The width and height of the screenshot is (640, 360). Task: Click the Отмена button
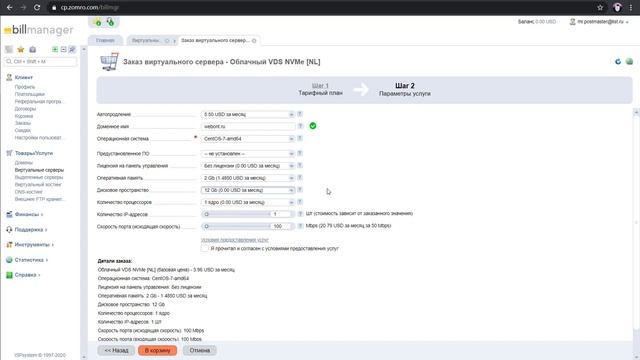point(200,350)
